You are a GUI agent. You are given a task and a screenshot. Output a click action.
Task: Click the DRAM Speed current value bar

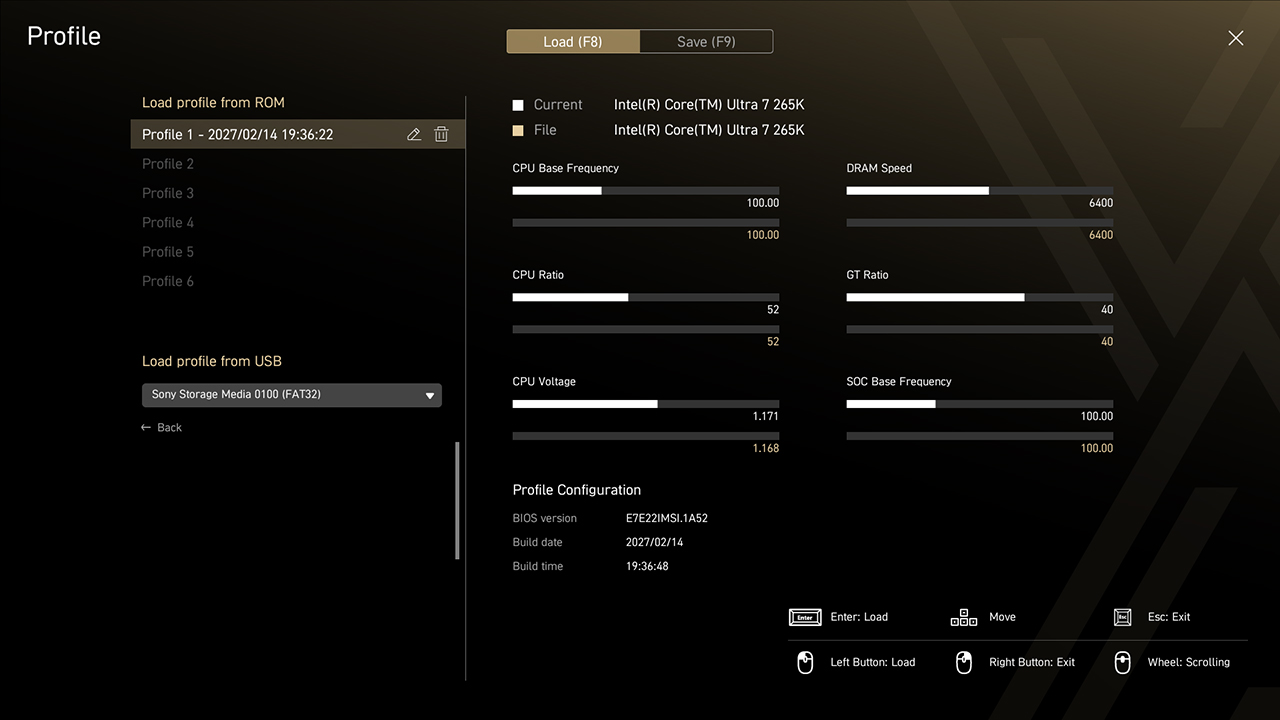tap(979, 190)
